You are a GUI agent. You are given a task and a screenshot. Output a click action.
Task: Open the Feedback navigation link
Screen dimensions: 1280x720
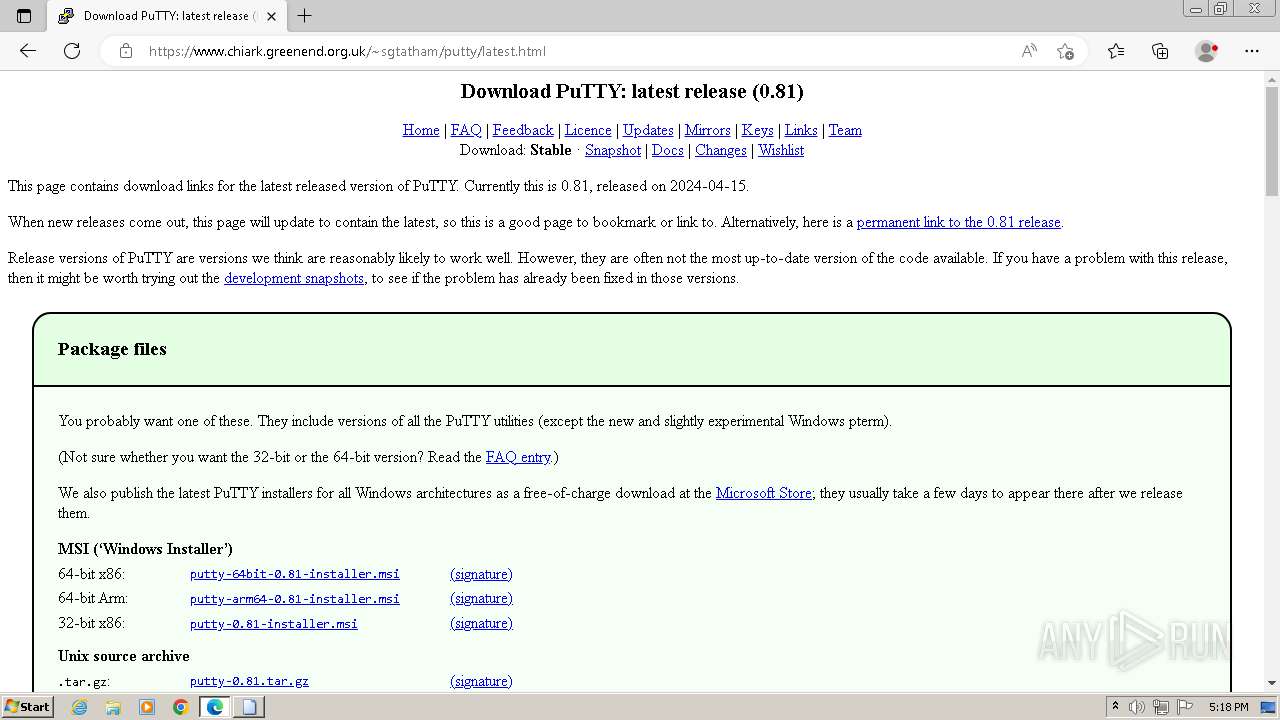coord(523,130)
